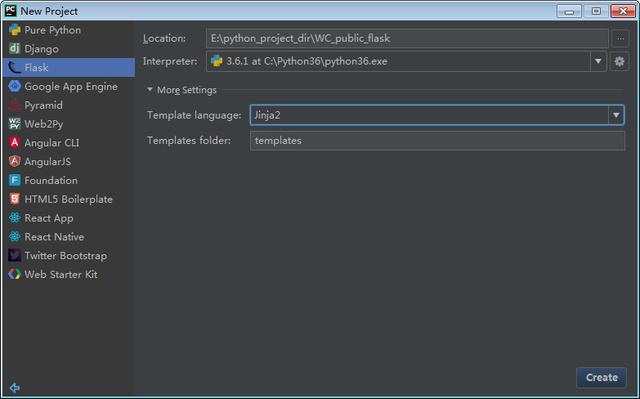
Task: Pick the HTML5 Boilerplate icon
Action: point(15,199)
